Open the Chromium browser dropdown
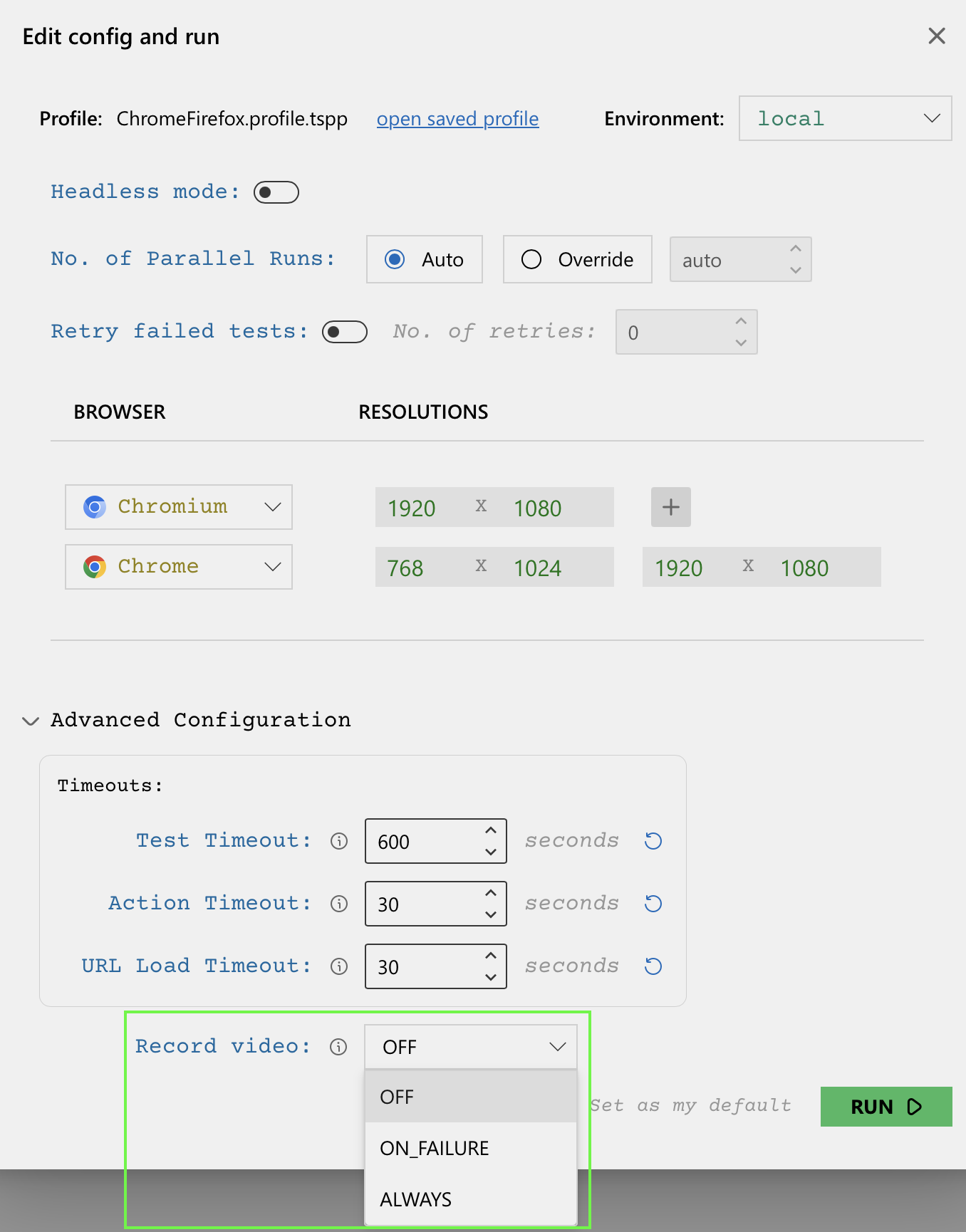The height and width of the screenshot is (1232, 966). (179, 507)
